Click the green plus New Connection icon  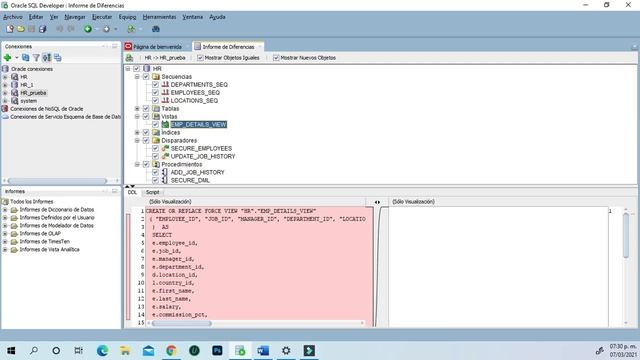pyautogui.click(x=7, y=58)
